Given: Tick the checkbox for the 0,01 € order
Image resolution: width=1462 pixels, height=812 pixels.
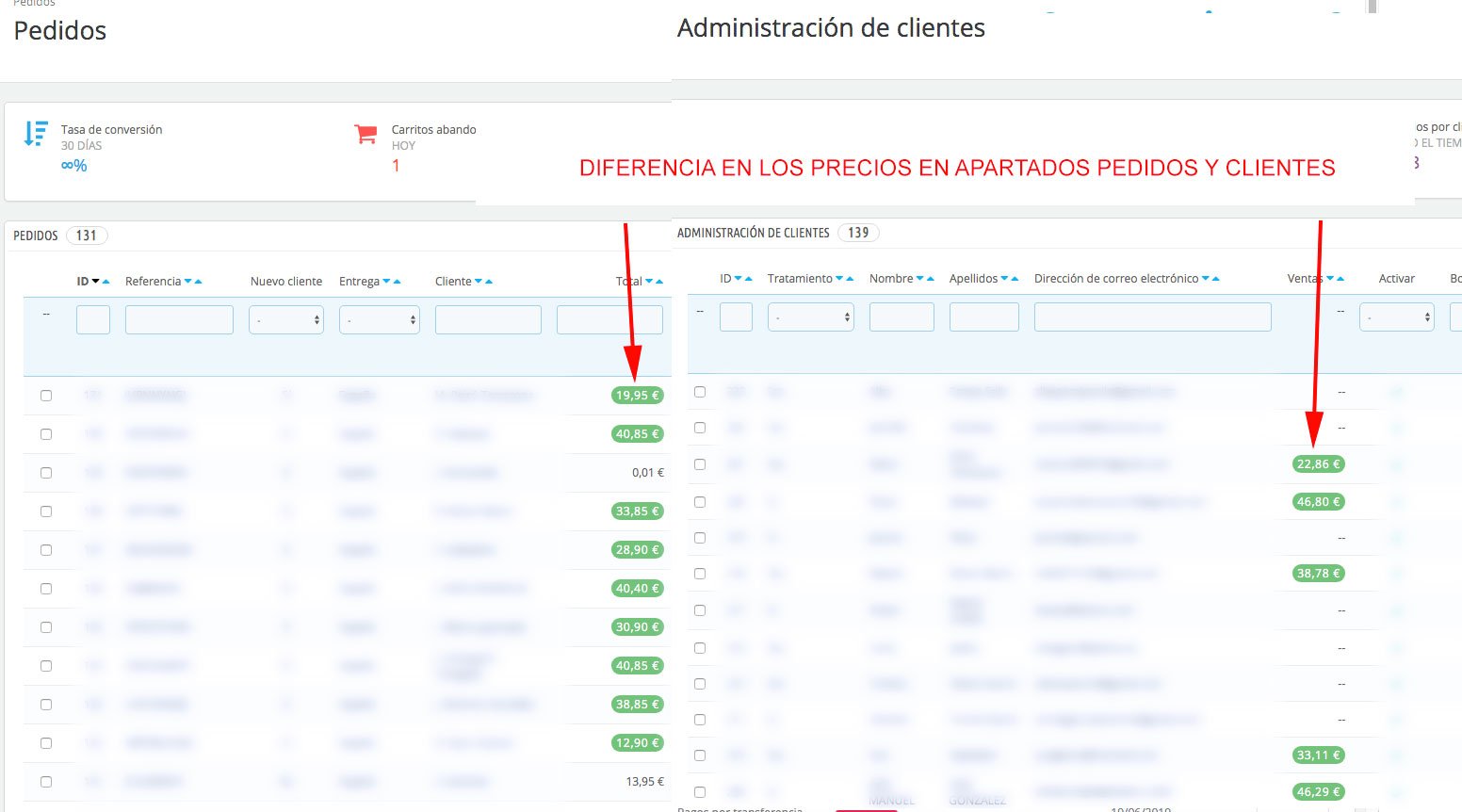Looking at the screenshot, I should 46,473.
